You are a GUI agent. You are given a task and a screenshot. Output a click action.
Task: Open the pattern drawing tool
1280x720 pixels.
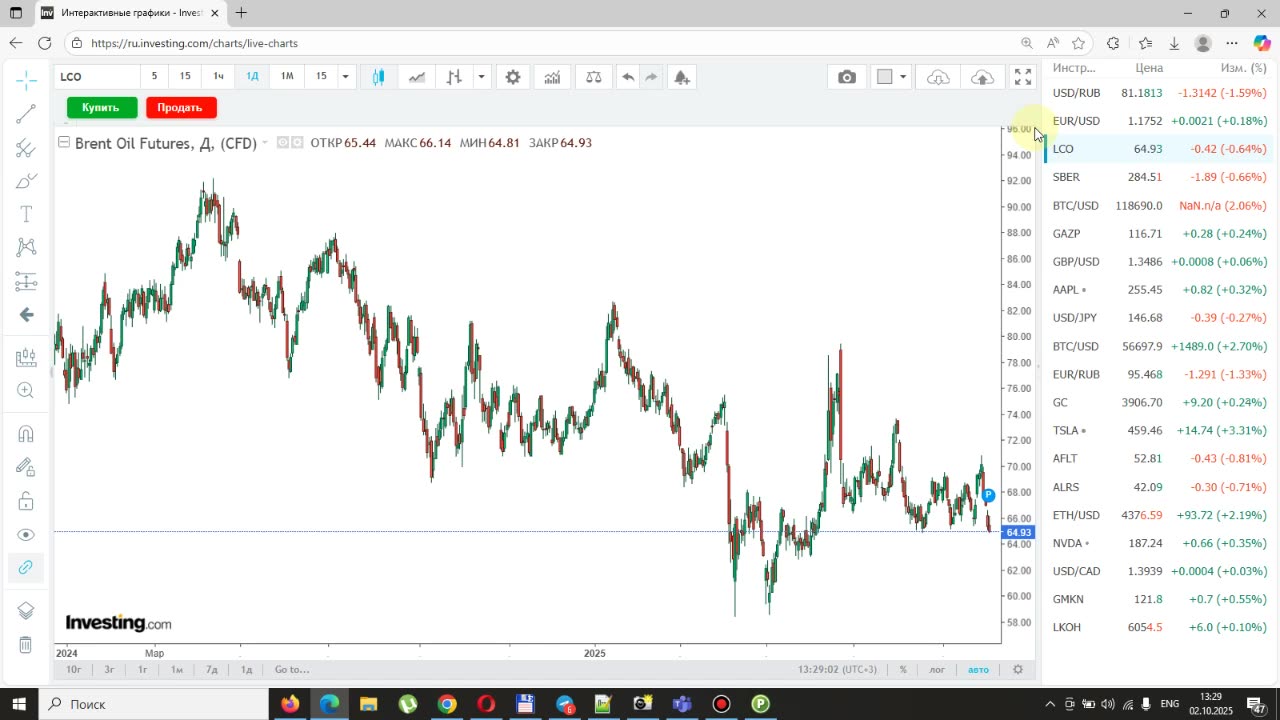(x=26, y=247)
